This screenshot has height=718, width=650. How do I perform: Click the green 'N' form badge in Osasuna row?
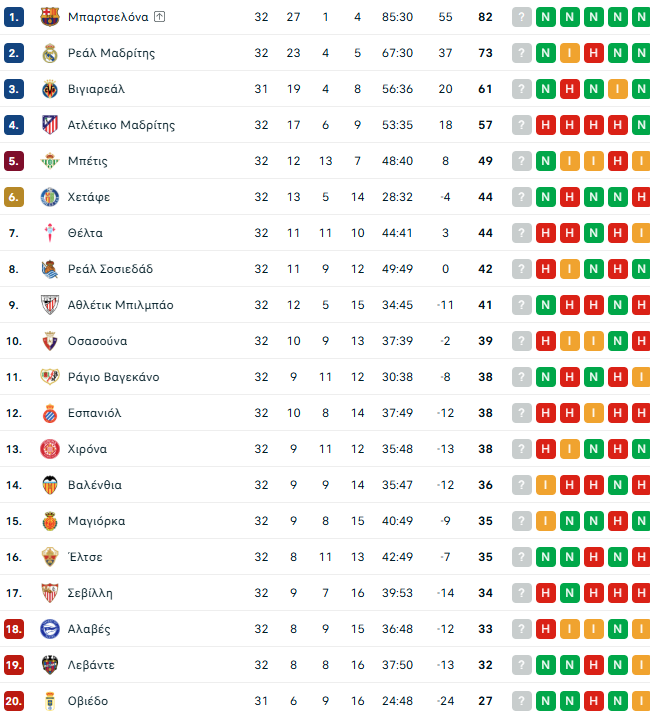pyautogui.click(x=617, y=341)
